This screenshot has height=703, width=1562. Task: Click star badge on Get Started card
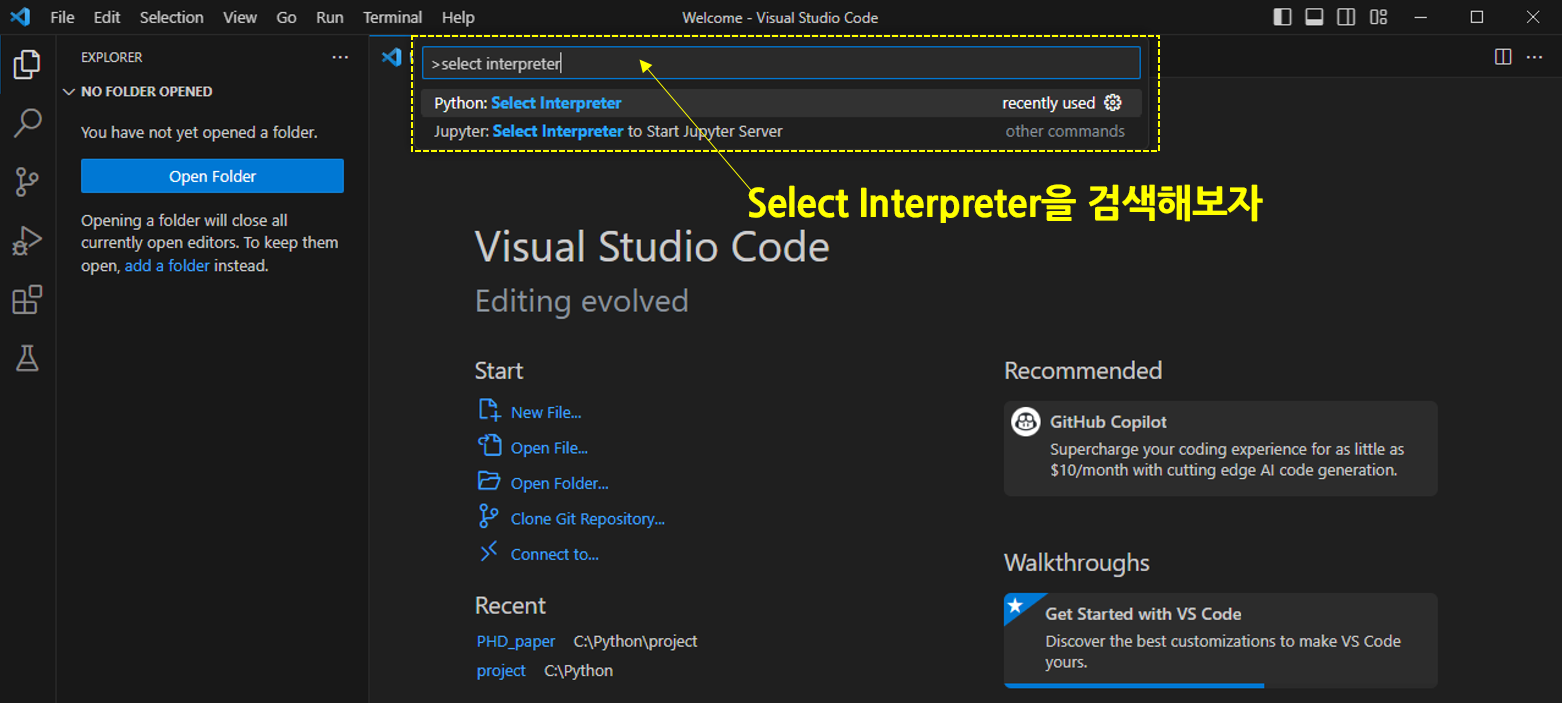point(1016,605)
